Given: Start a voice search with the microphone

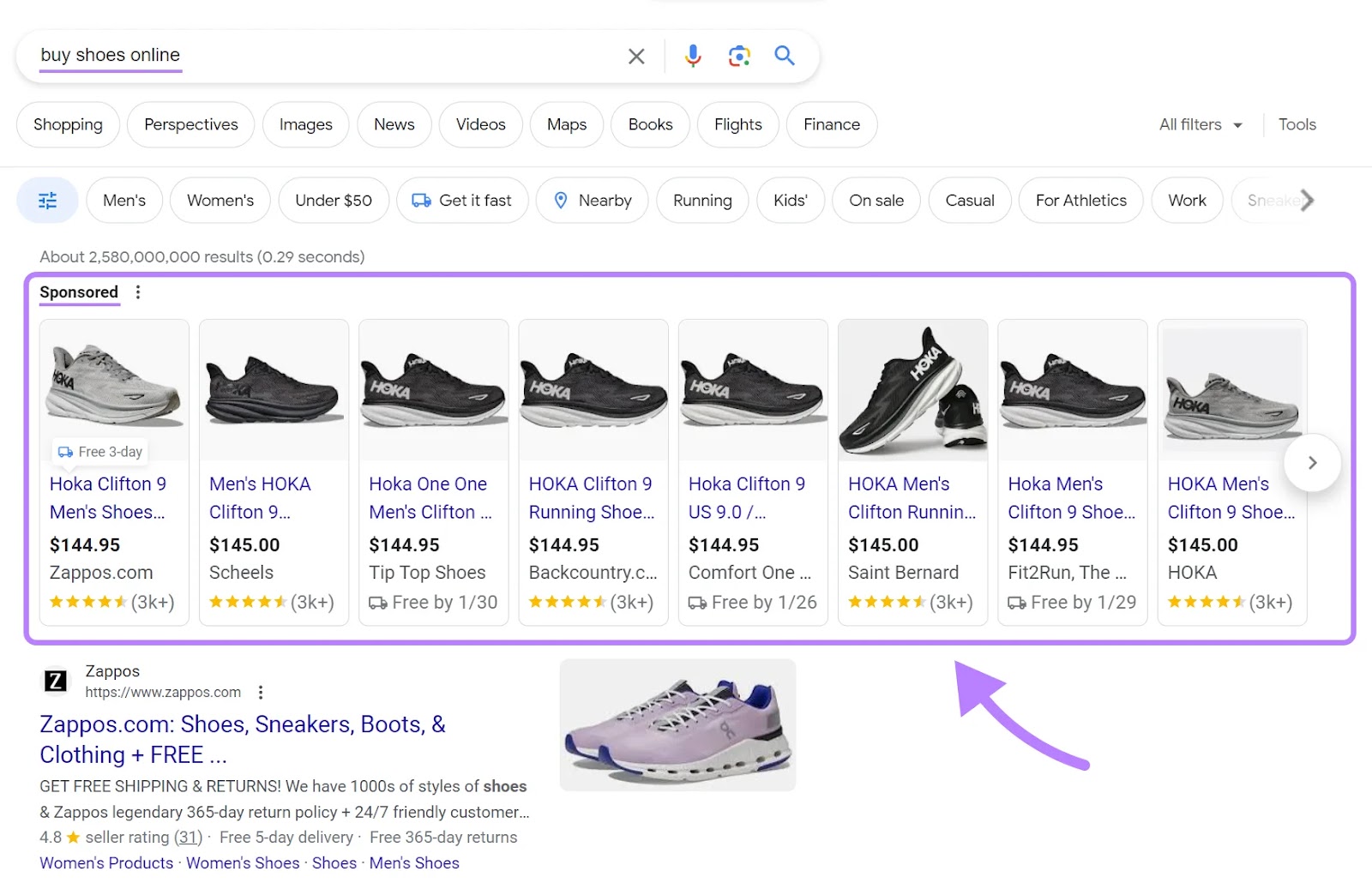Looking at the screenshot, I should click(x=691, y=56).
